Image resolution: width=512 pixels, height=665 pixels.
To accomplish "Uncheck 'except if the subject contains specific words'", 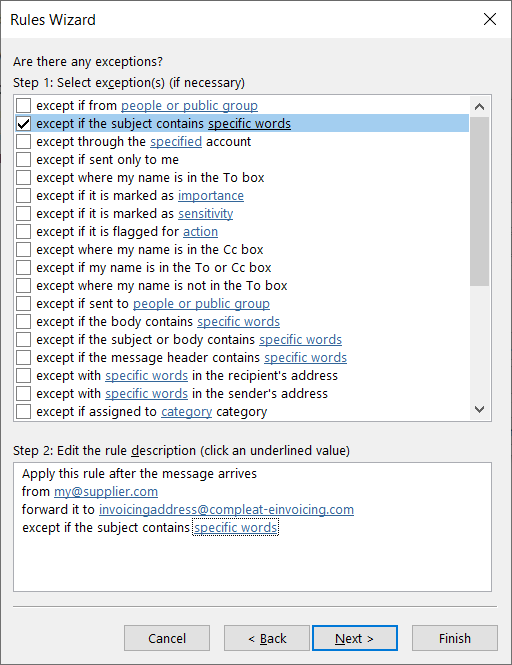I will click(x=23, y=123).
